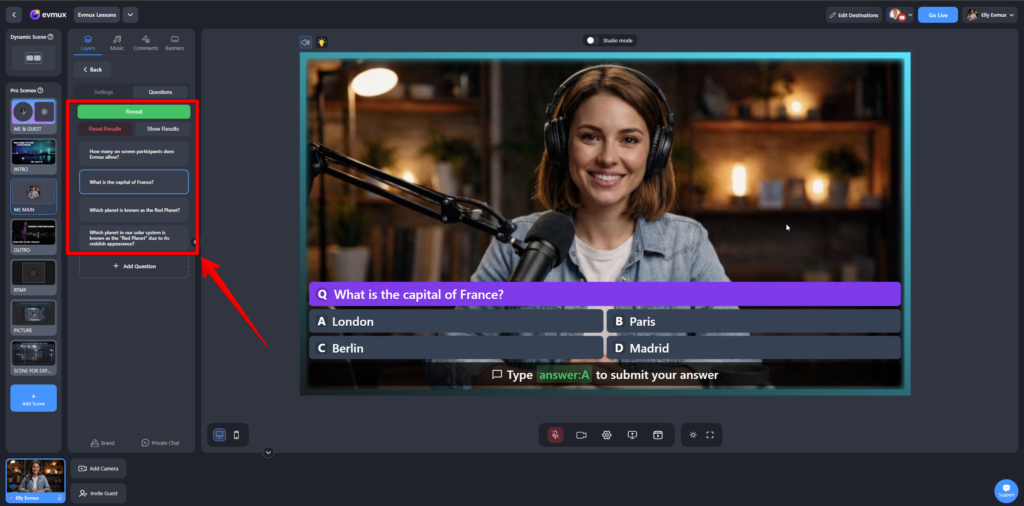Switch to the Music tab
Screen dimensions: 1024x506
[117, 42]
